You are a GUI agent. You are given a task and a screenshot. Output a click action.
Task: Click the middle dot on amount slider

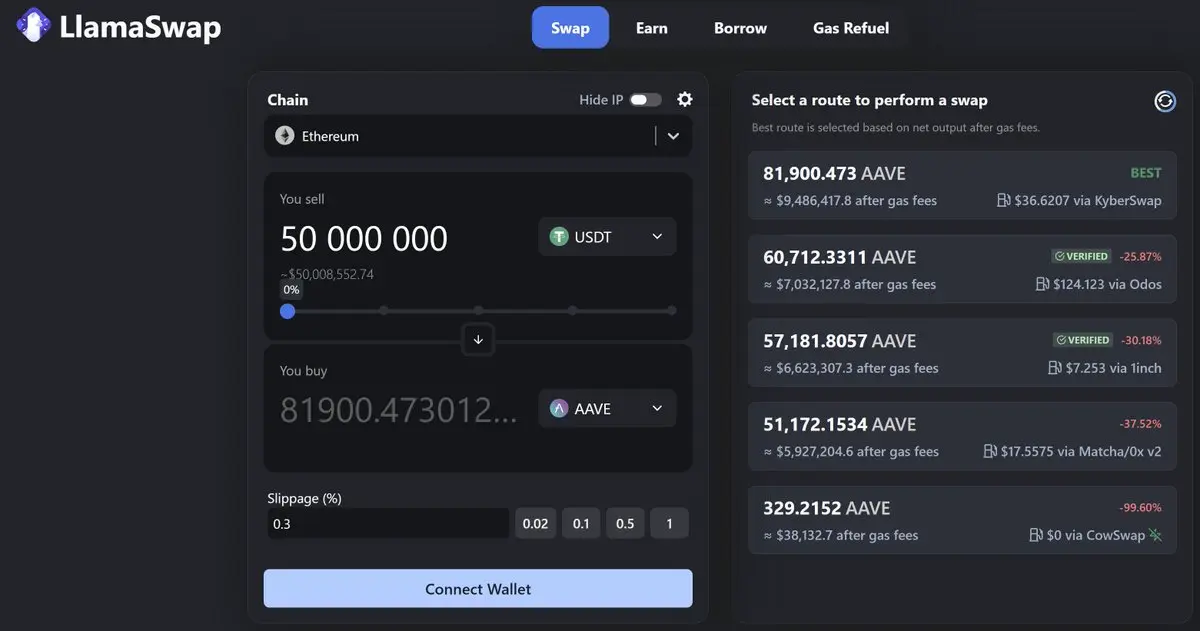pos(478,311)
